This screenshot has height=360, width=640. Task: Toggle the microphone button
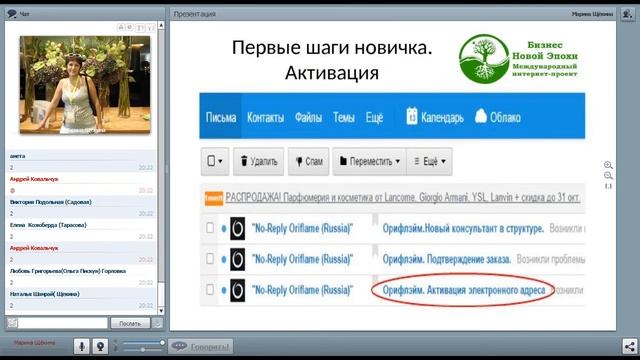point(82,346)
